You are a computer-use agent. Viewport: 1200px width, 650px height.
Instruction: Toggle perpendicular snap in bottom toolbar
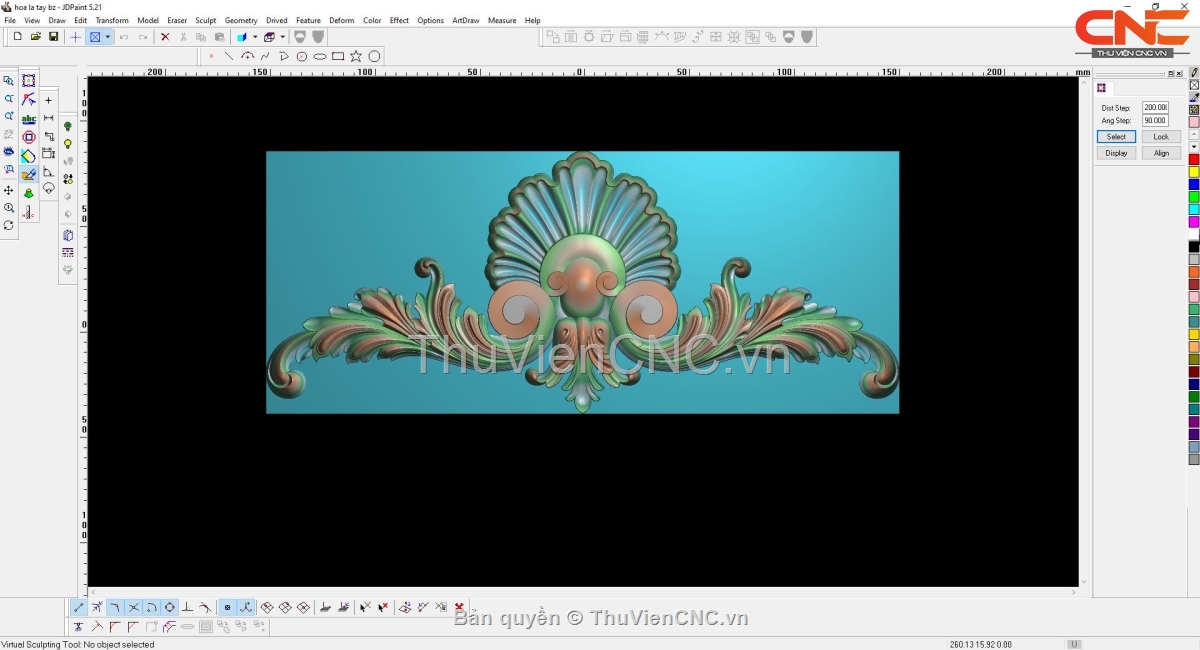(x=187, y=607)
